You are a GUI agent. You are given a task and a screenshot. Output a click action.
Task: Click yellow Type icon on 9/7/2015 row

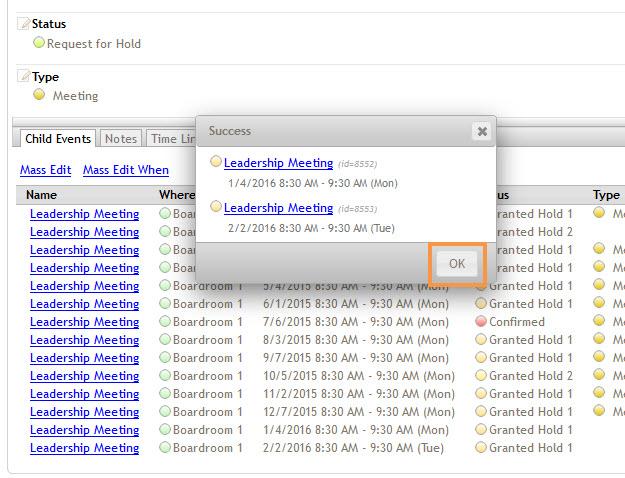click(x=599, y=356)
